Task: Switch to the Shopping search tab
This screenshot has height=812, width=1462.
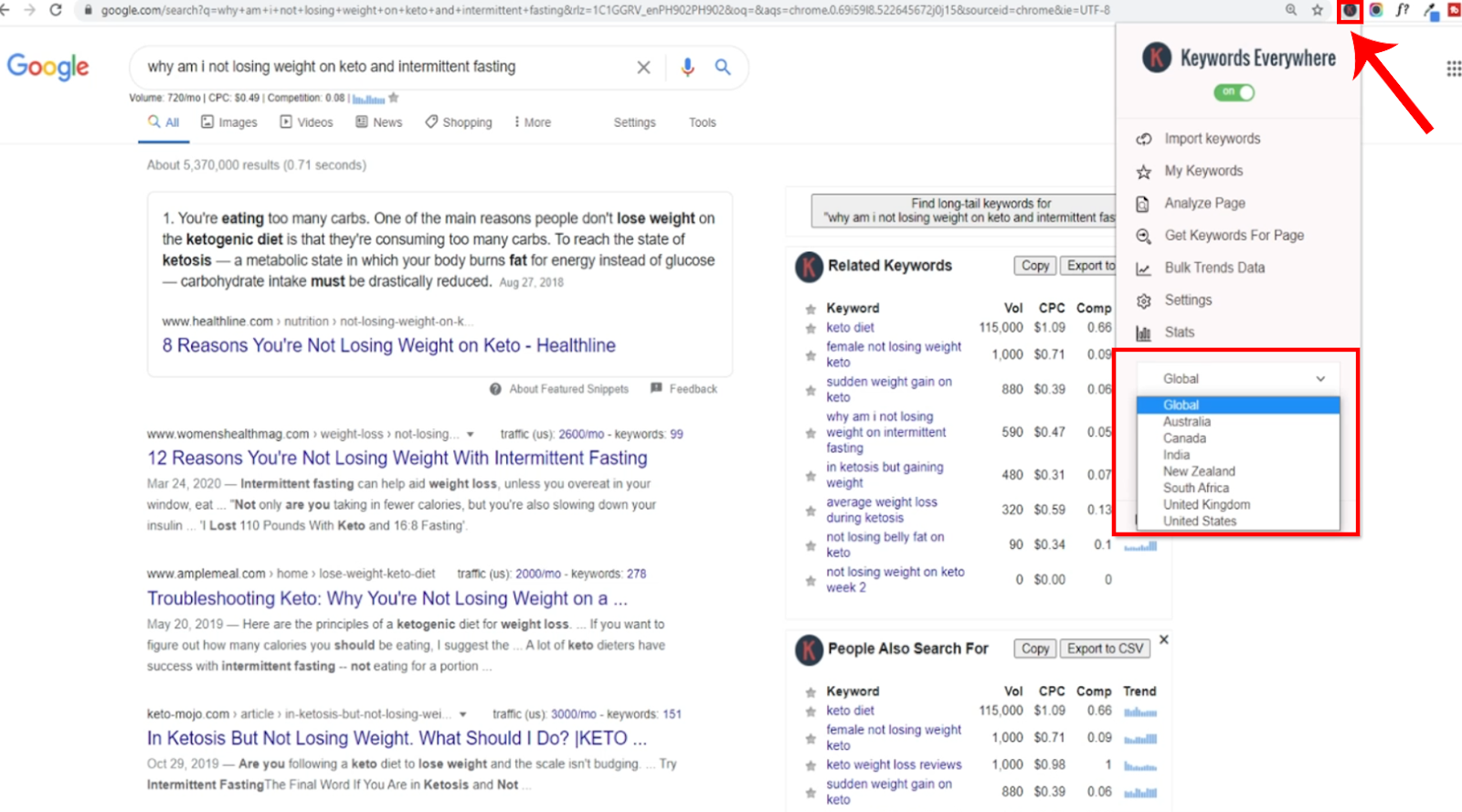Action: coord(458,122)
